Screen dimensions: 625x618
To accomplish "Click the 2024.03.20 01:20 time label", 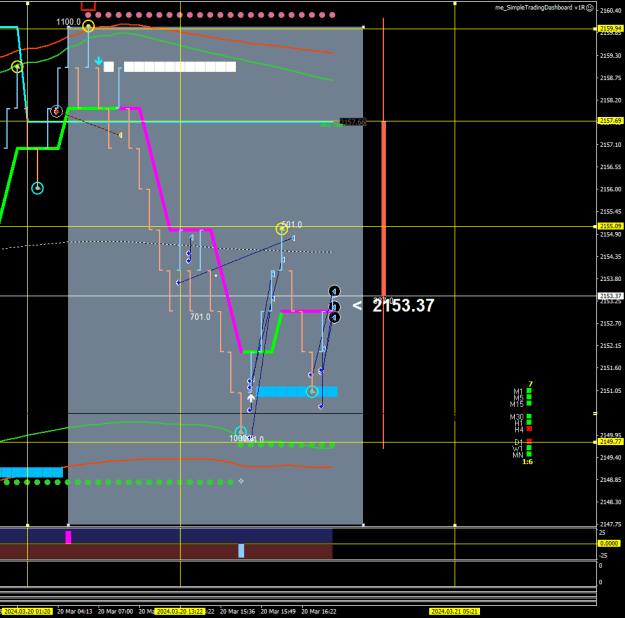I will click(x=27, y=612).
